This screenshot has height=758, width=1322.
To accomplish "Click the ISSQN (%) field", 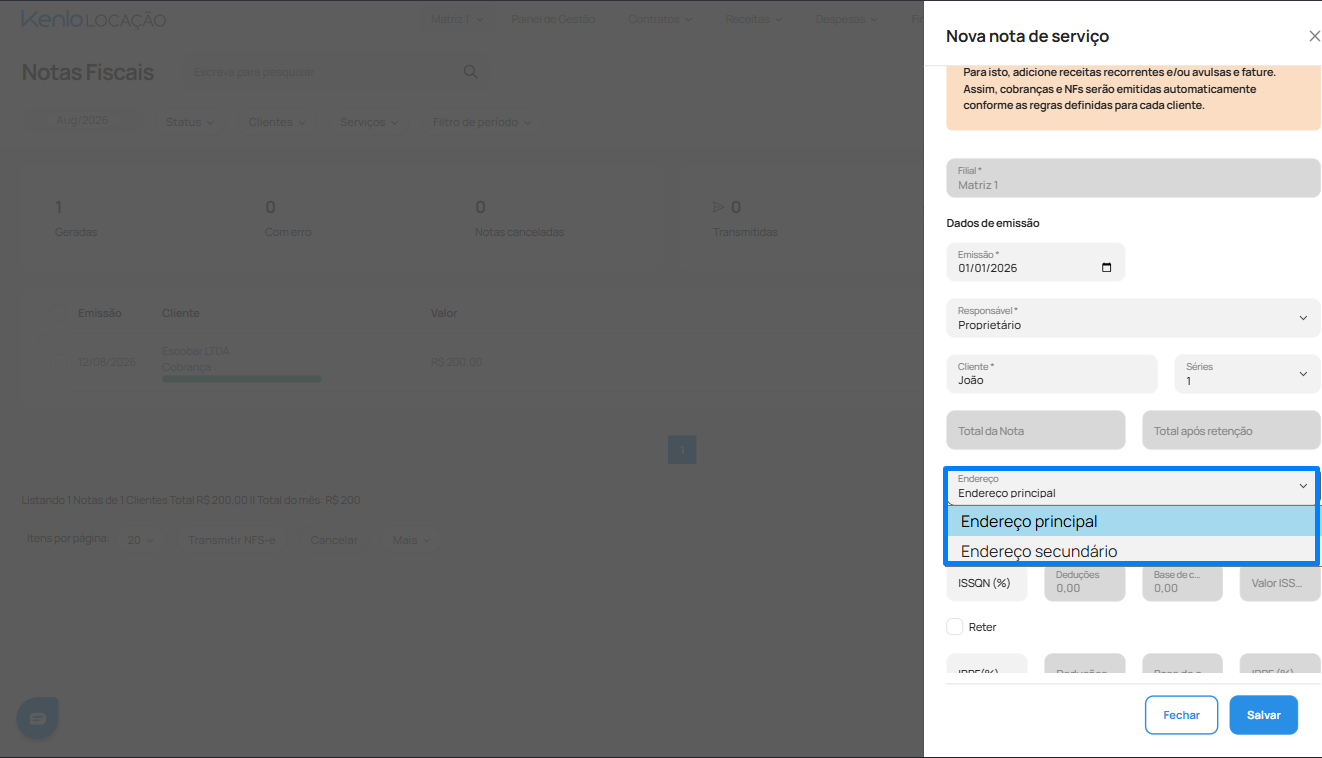I will click(x=987, y=583).
